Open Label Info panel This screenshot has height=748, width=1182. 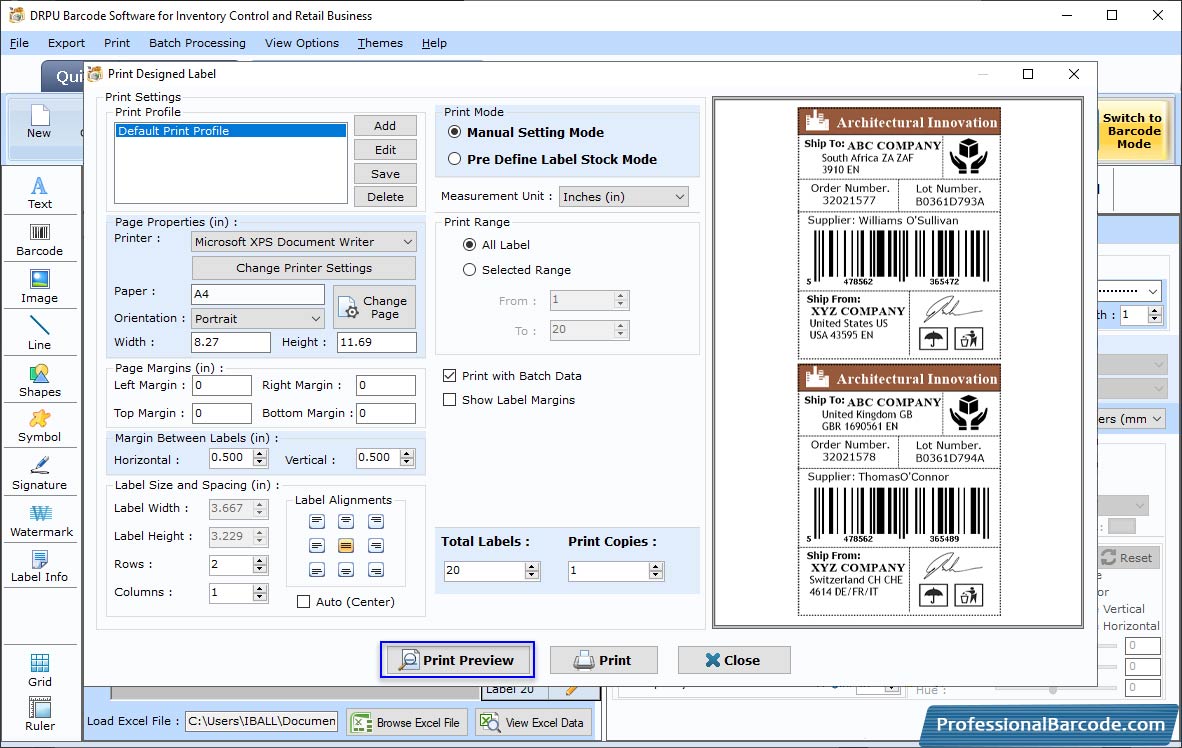pos(39,566)
